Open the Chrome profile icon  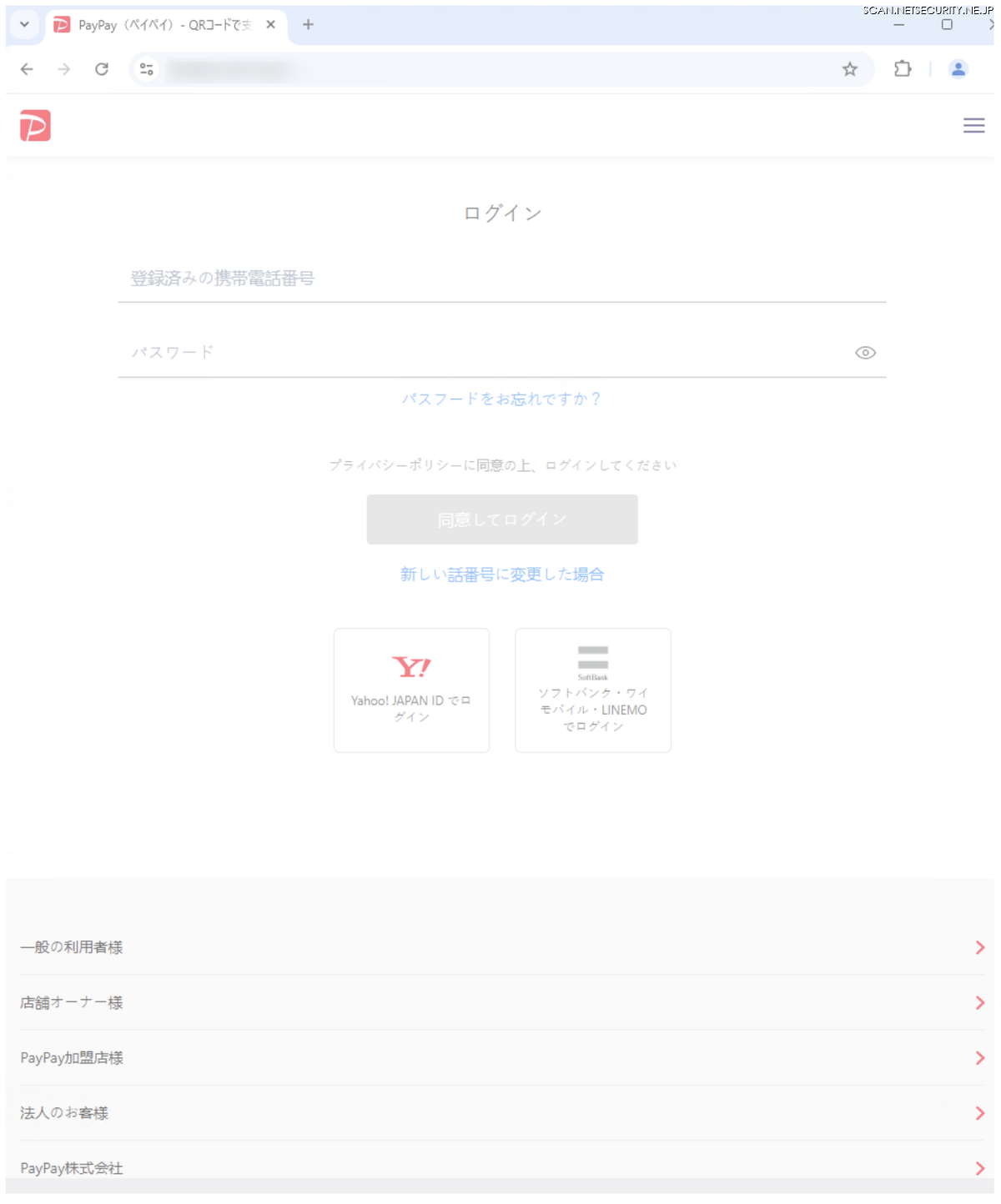pyautogui.click(x=958, y=69)
